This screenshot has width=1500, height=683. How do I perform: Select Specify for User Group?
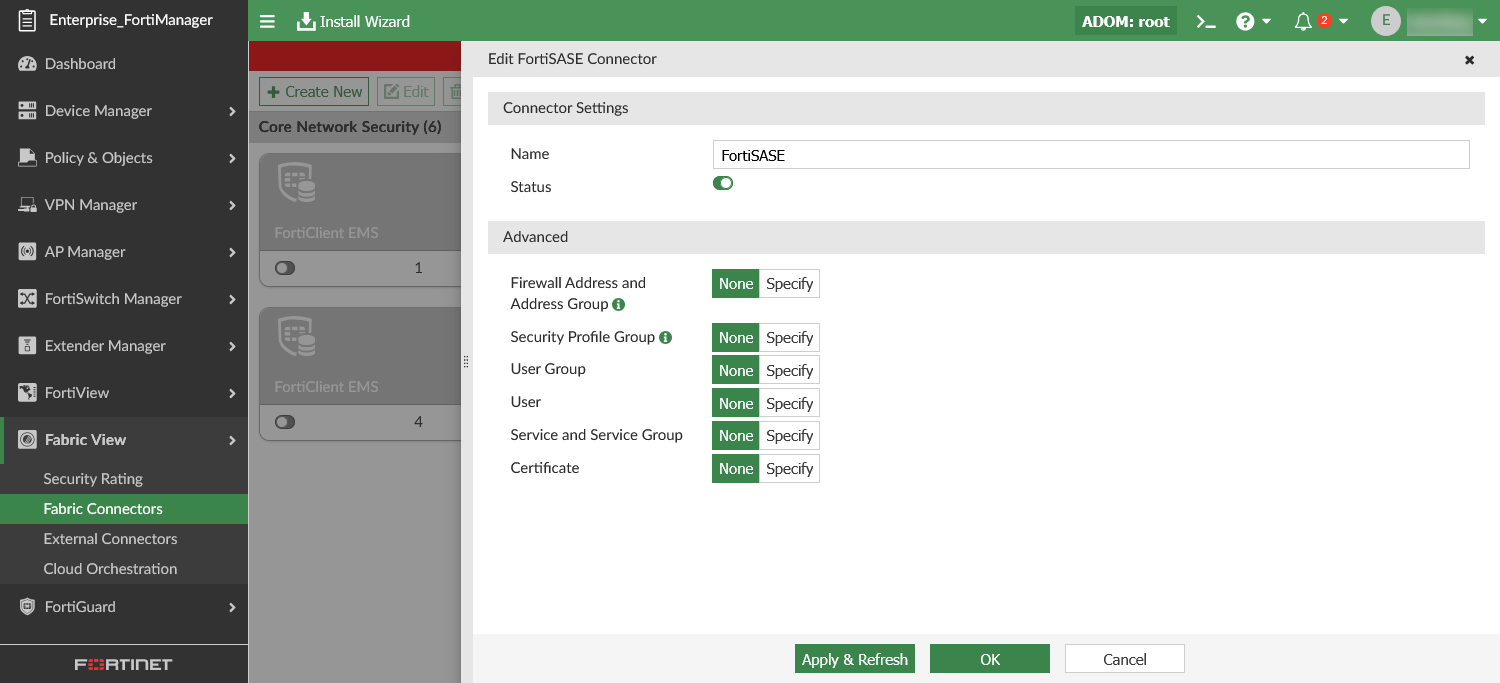pyautogui.click(x=789, y=370)
